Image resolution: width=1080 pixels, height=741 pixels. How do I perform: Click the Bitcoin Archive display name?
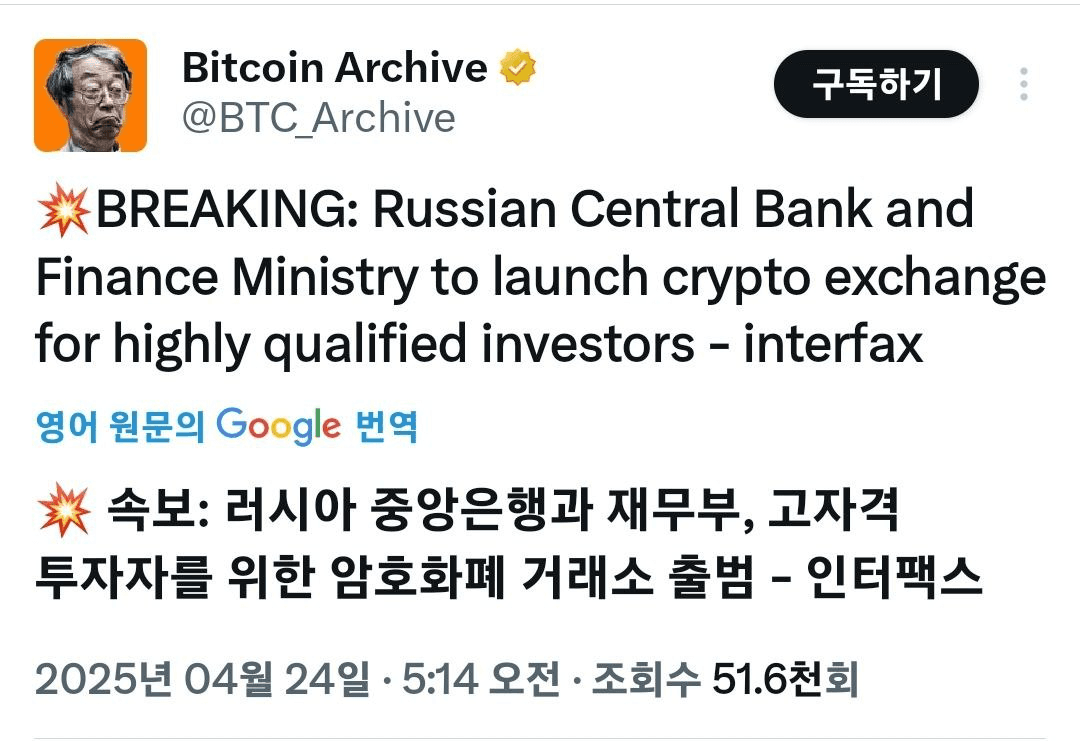point(334,68)
